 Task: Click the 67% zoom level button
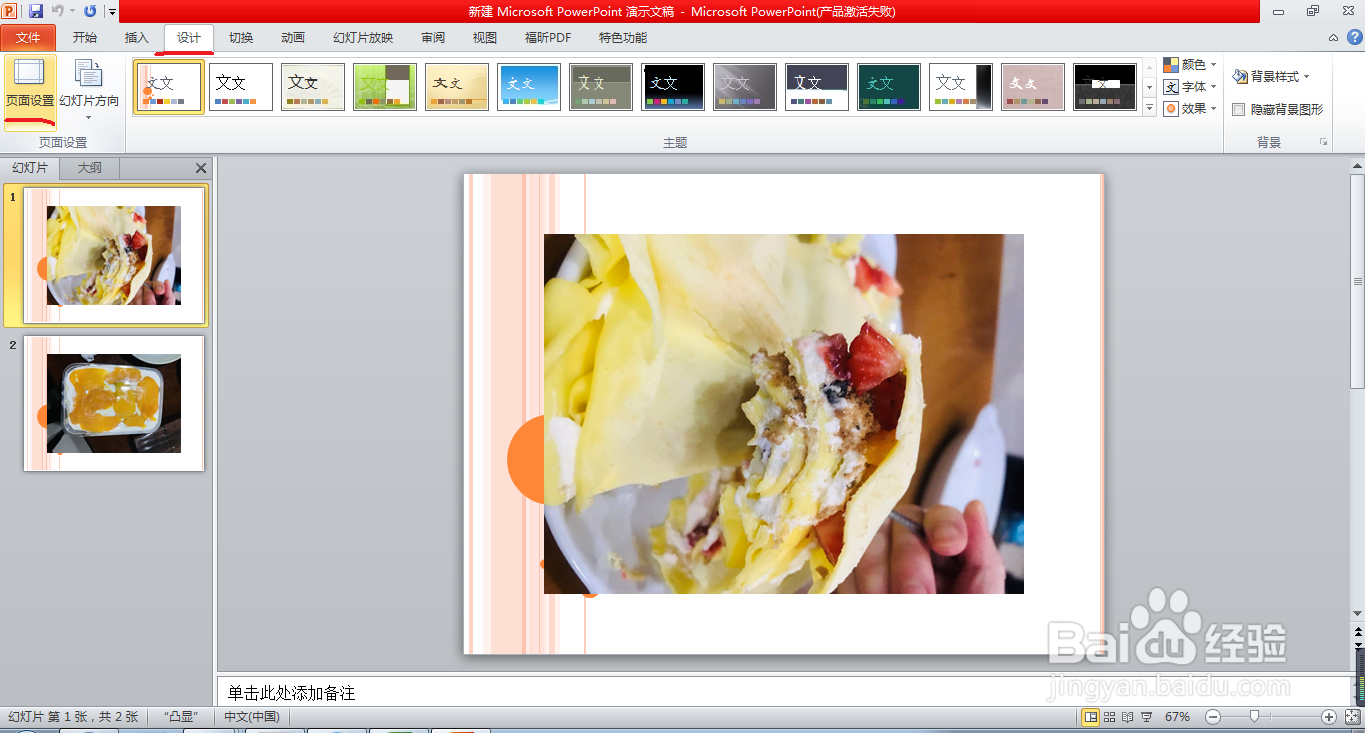coord(1178,717)
